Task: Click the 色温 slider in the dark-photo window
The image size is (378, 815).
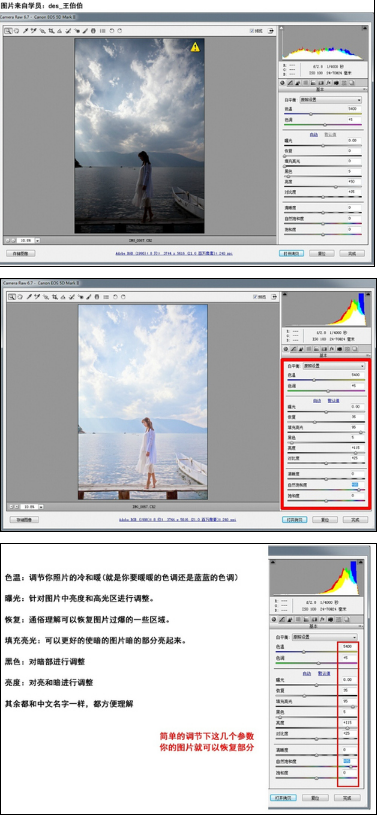Action: [323, 114]
